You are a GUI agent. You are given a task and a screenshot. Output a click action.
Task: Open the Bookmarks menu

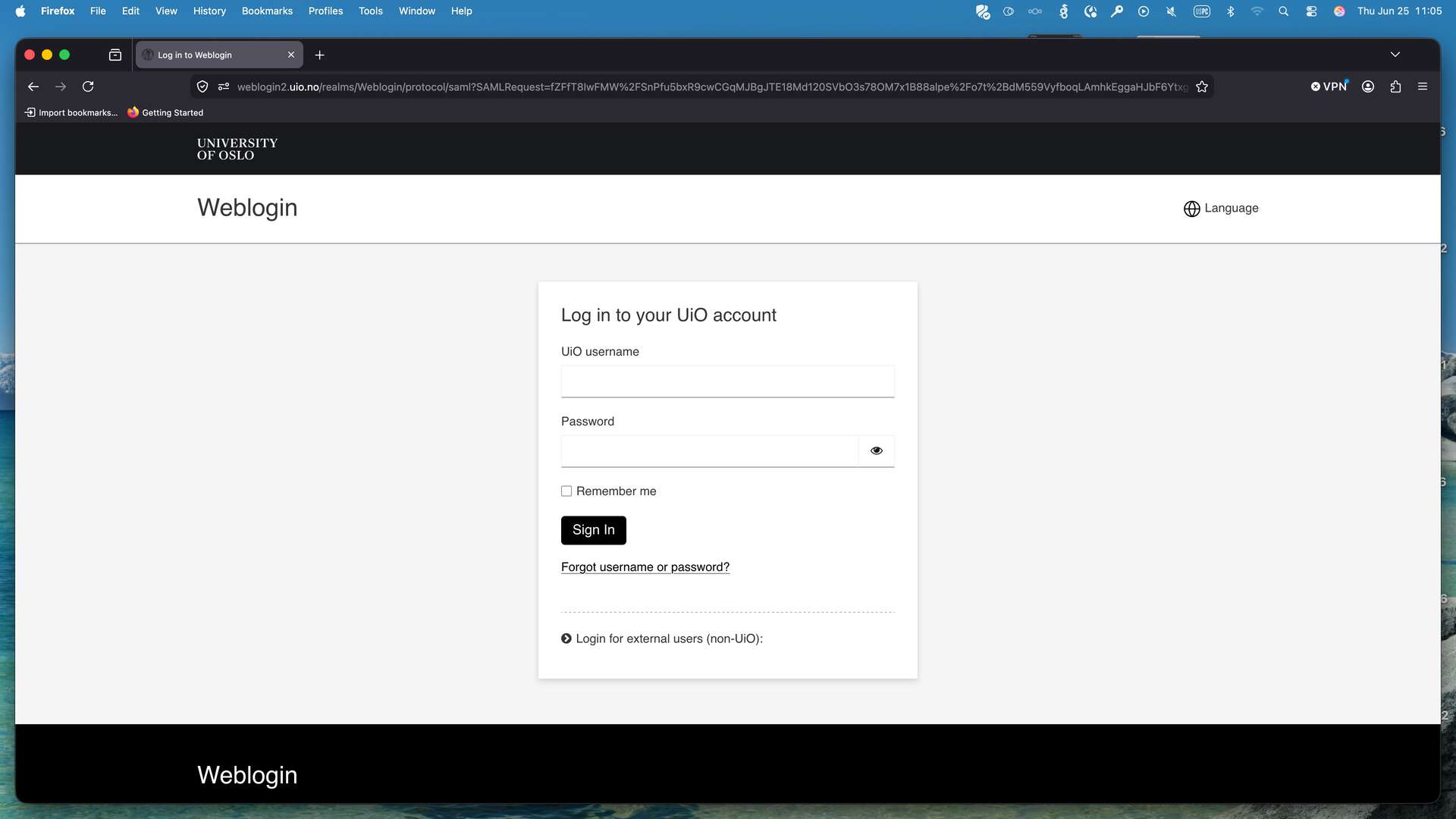click(267, 11)
